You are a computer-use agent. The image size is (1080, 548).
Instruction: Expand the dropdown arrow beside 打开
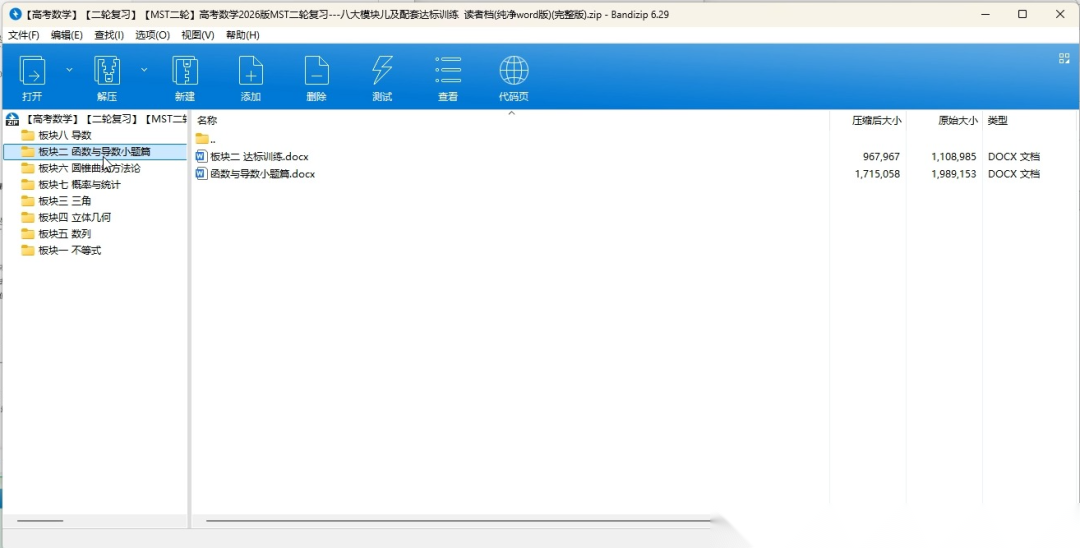click(x=69, y=70)
